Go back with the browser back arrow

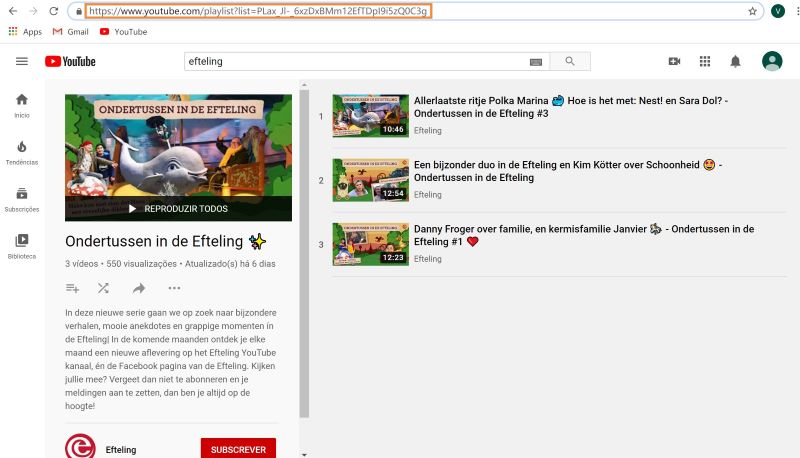pyautogui.click(x=13, y=11)
